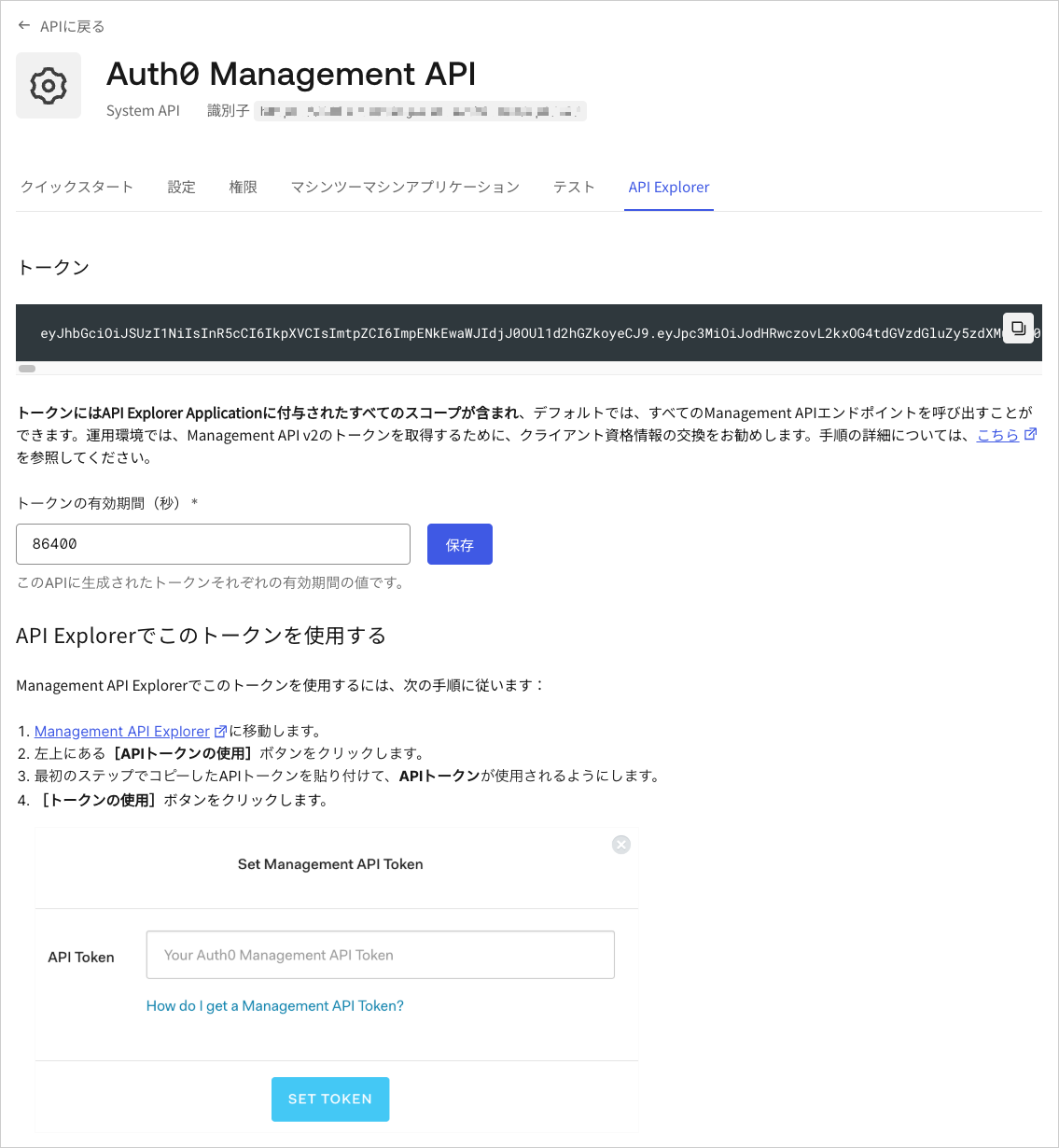Switch to the 設定 tab

point(181,187)
